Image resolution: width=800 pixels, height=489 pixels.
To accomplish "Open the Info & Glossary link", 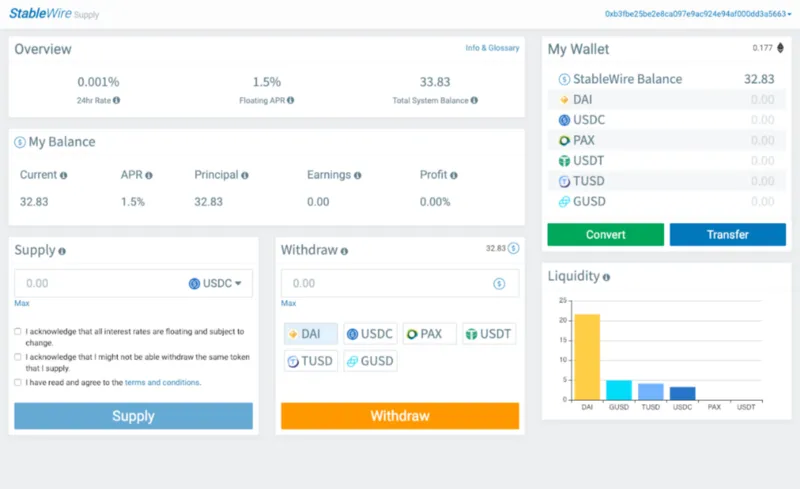I will 492,47.
